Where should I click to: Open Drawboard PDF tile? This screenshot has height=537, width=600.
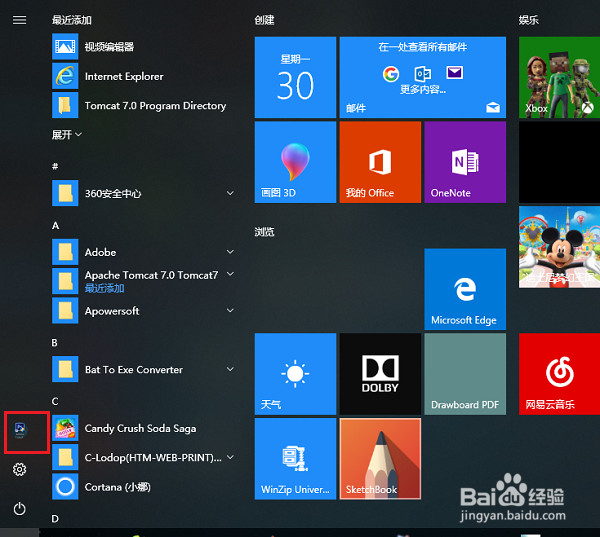tap(465, 374)
